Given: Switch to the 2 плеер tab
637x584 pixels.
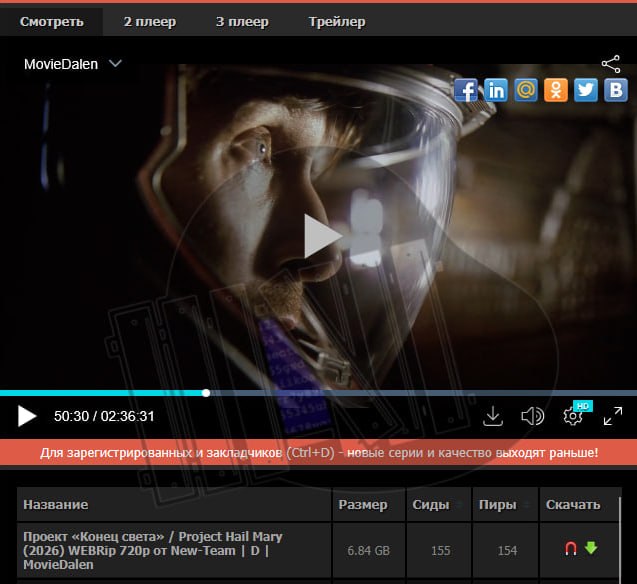Looking at the screenshot, I should pyautogui.click(x=148, y=21).
